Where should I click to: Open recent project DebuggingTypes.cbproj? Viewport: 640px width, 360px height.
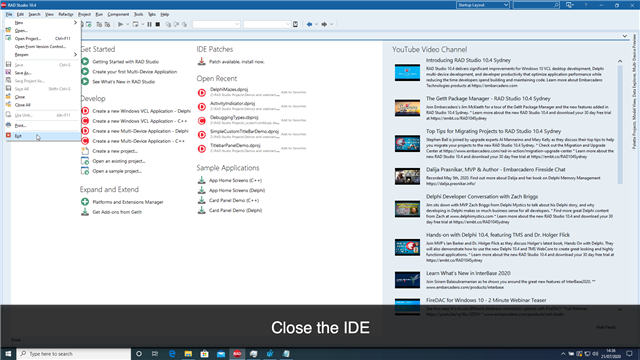click(x=234, y=118)
